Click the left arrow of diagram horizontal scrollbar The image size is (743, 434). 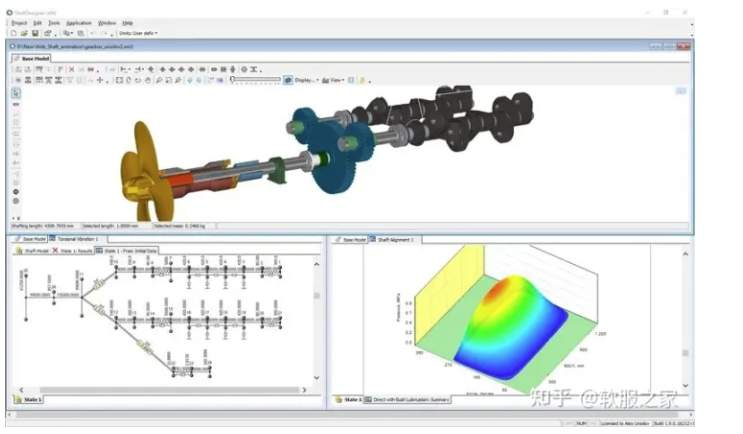[21, 390]
